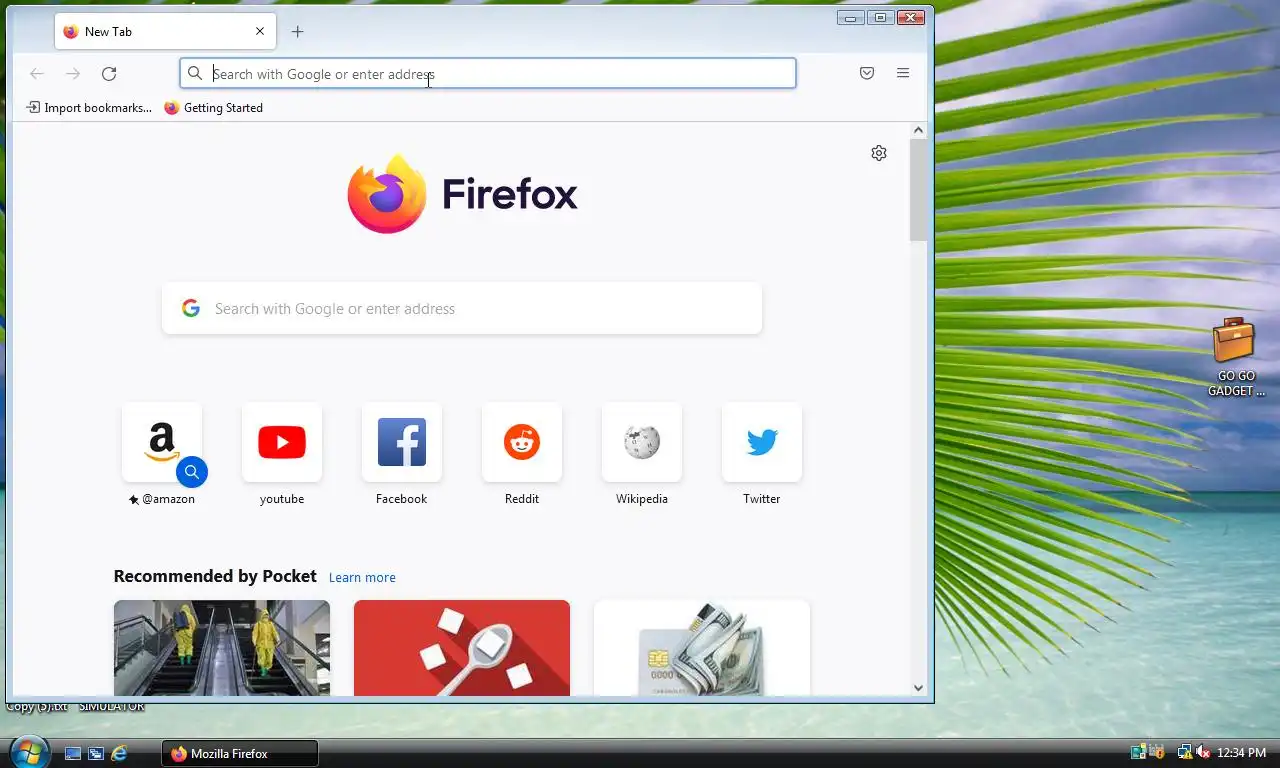Click the forward navigation arrow

(73, 73)
